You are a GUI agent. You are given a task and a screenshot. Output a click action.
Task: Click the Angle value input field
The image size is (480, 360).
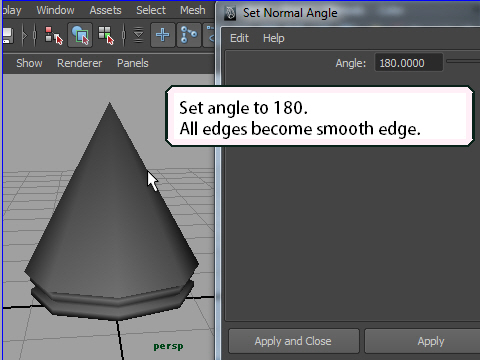click(409, 63)
